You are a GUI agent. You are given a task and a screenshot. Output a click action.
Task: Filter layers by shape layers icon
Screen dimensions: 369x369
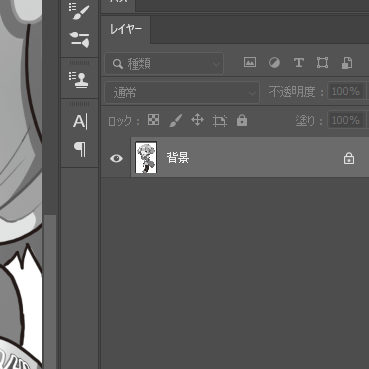(322, 63)
